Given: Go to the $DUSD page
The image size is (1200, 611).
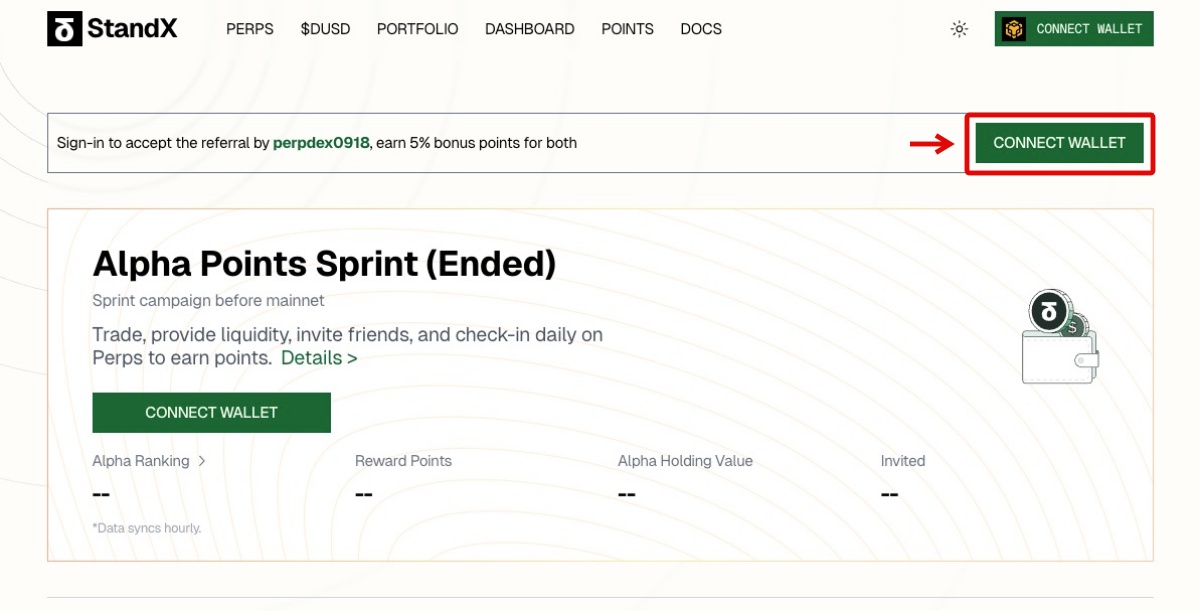Looking at the screenshot, I should pos(325,29).
